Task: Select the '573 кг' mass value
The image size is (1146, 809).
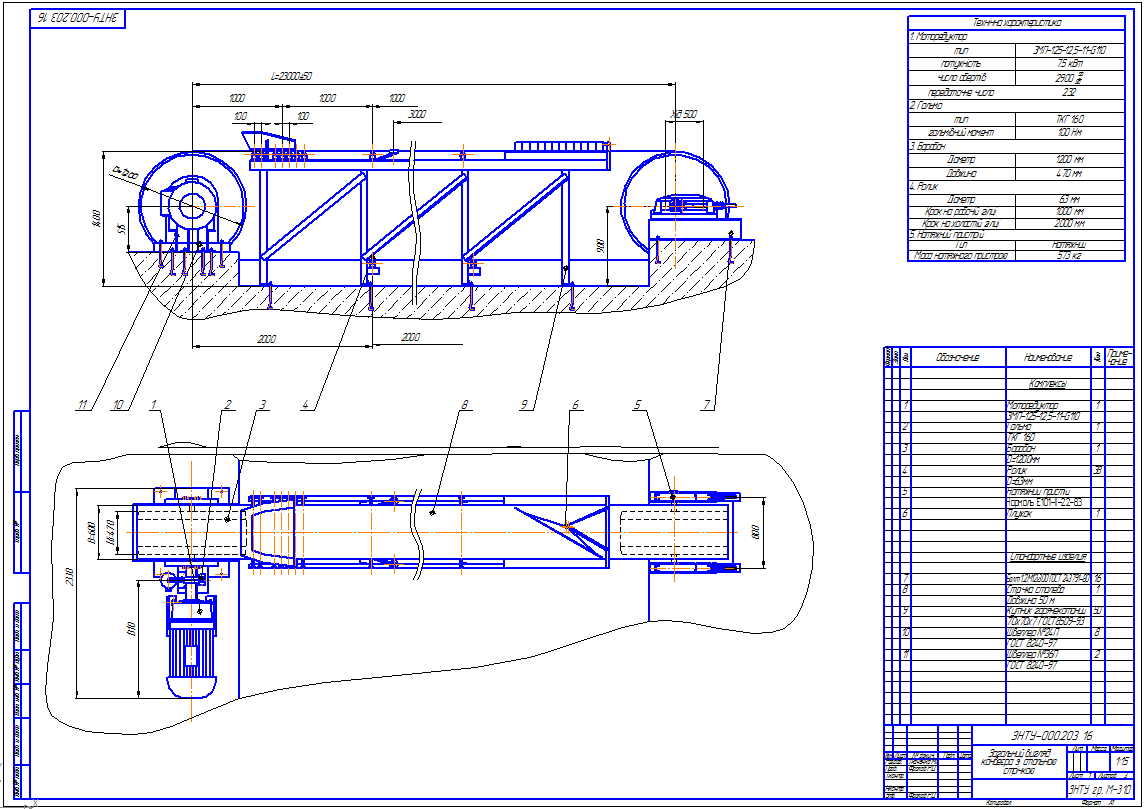Action: (x=1069, y=256)
